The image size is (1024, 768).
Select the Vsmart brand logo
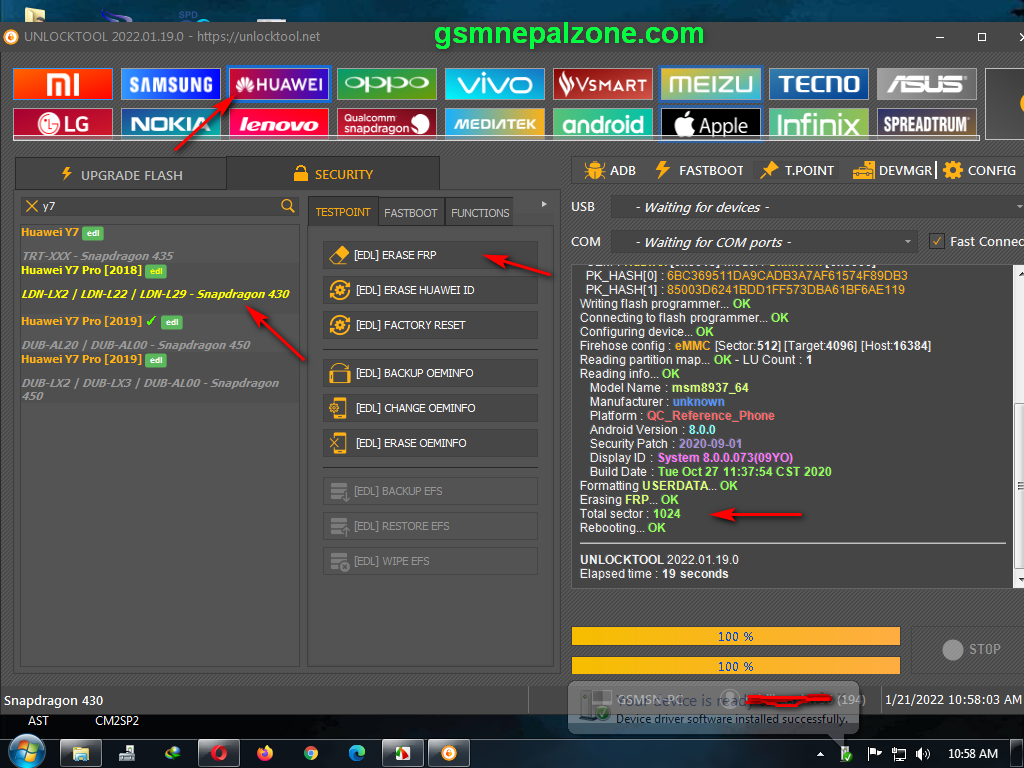pos(603,84)
